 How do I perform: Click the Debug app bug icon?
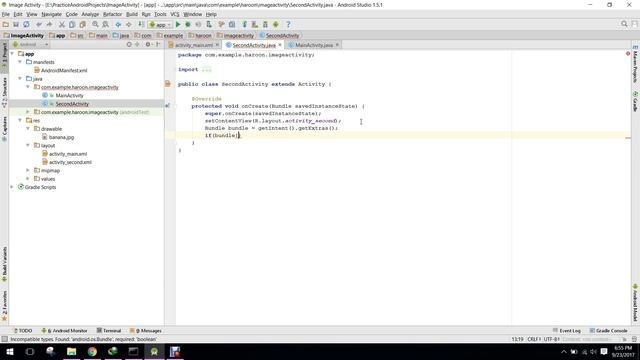(188, 24)
